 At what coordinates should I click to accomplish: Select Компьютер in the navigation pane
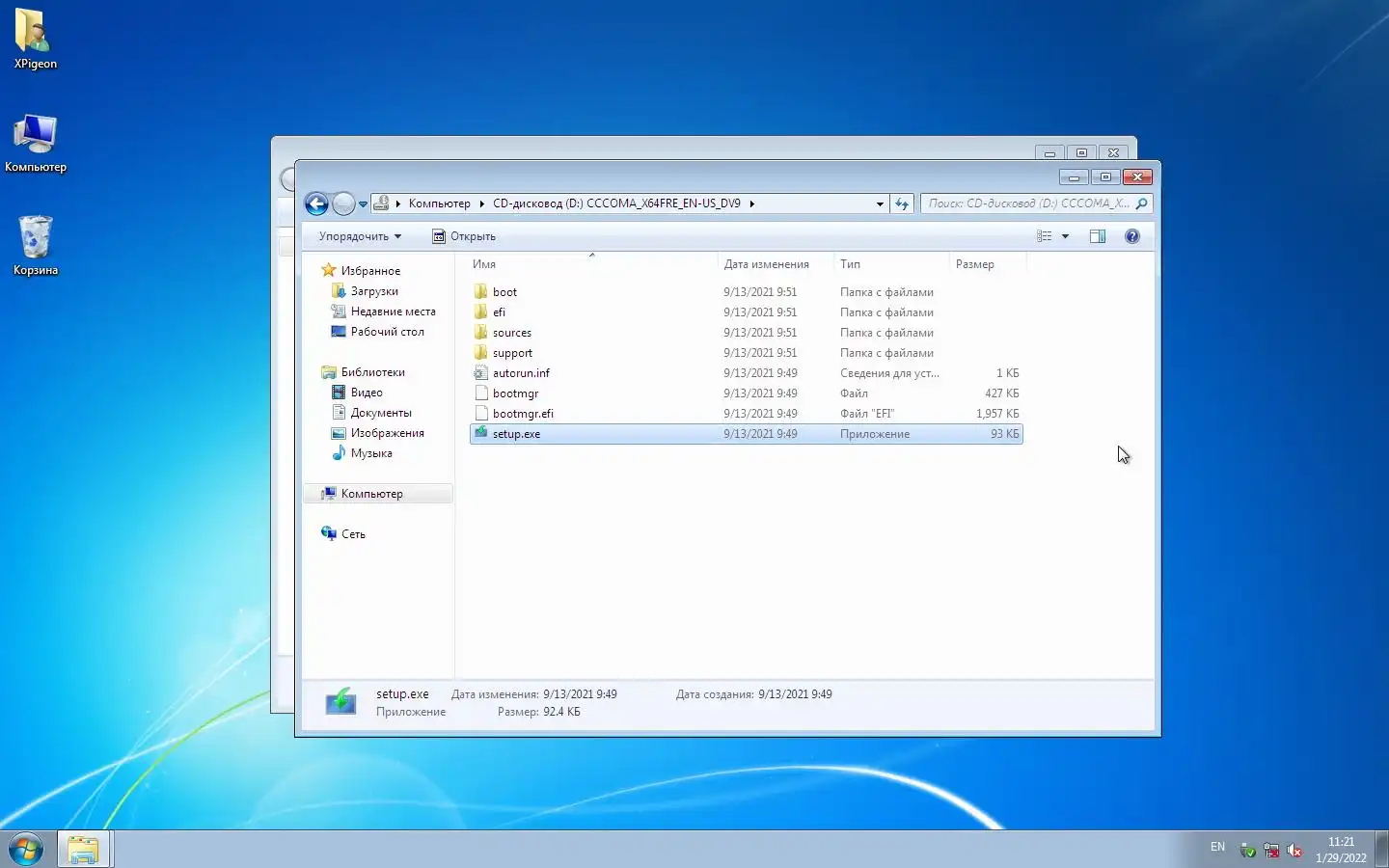coord(378,494)
